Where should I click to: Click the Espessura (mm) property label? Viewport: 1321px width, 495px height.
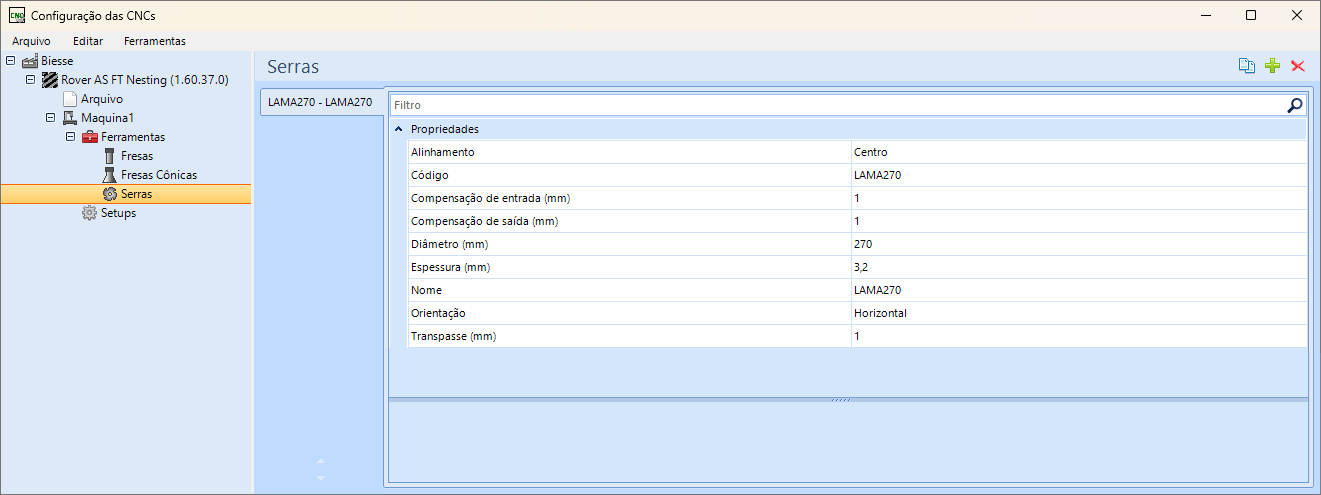[x=451, y=267]
